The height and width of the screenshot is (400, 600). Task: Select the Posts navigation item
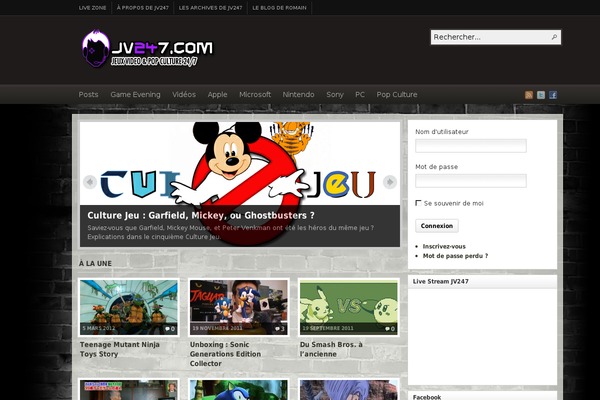(88, 95)
